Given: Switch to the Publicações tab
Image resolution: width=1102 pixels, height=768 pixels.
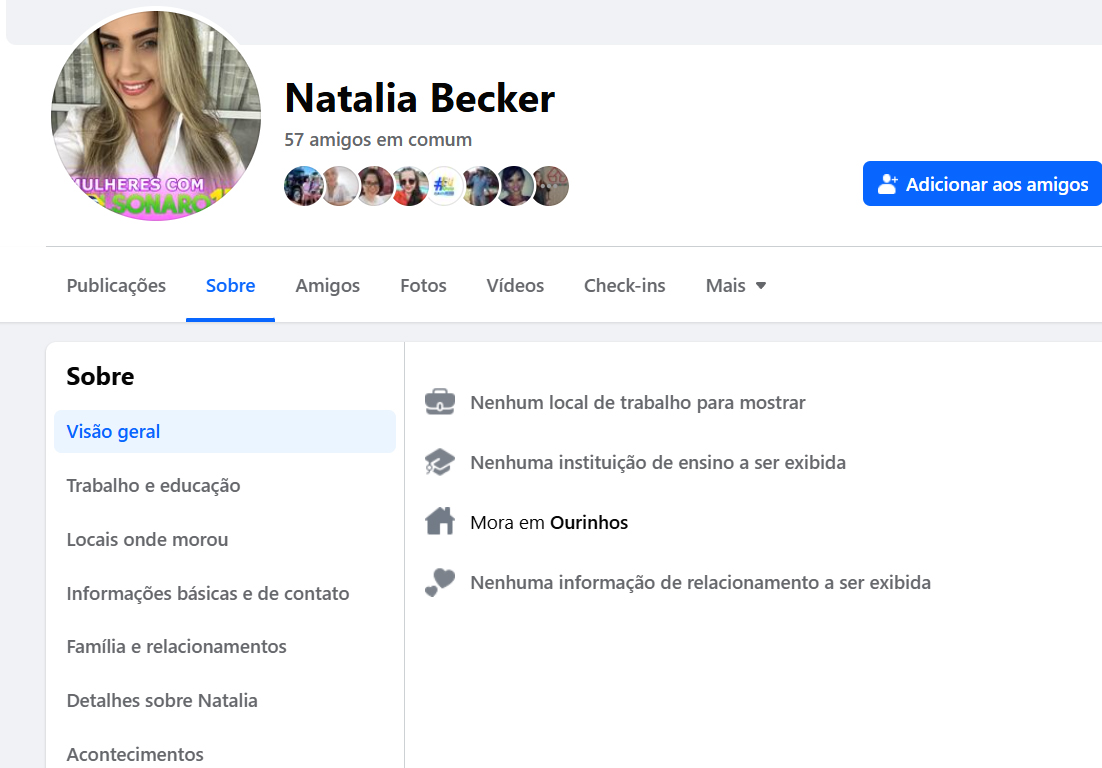Looking at the screenshot, I should coord(116,286).
